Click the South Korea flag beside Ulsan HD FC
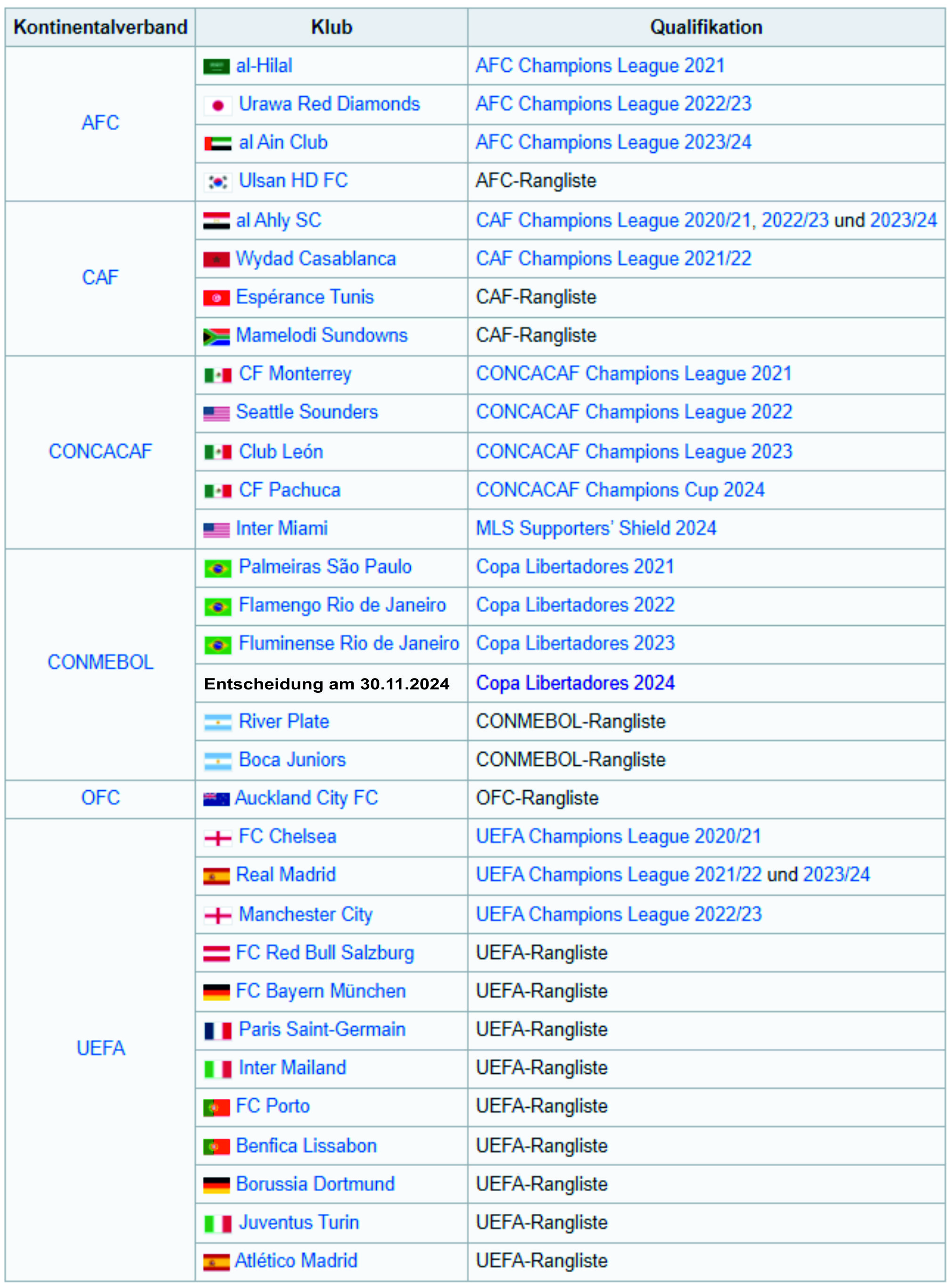 point(218,182)
